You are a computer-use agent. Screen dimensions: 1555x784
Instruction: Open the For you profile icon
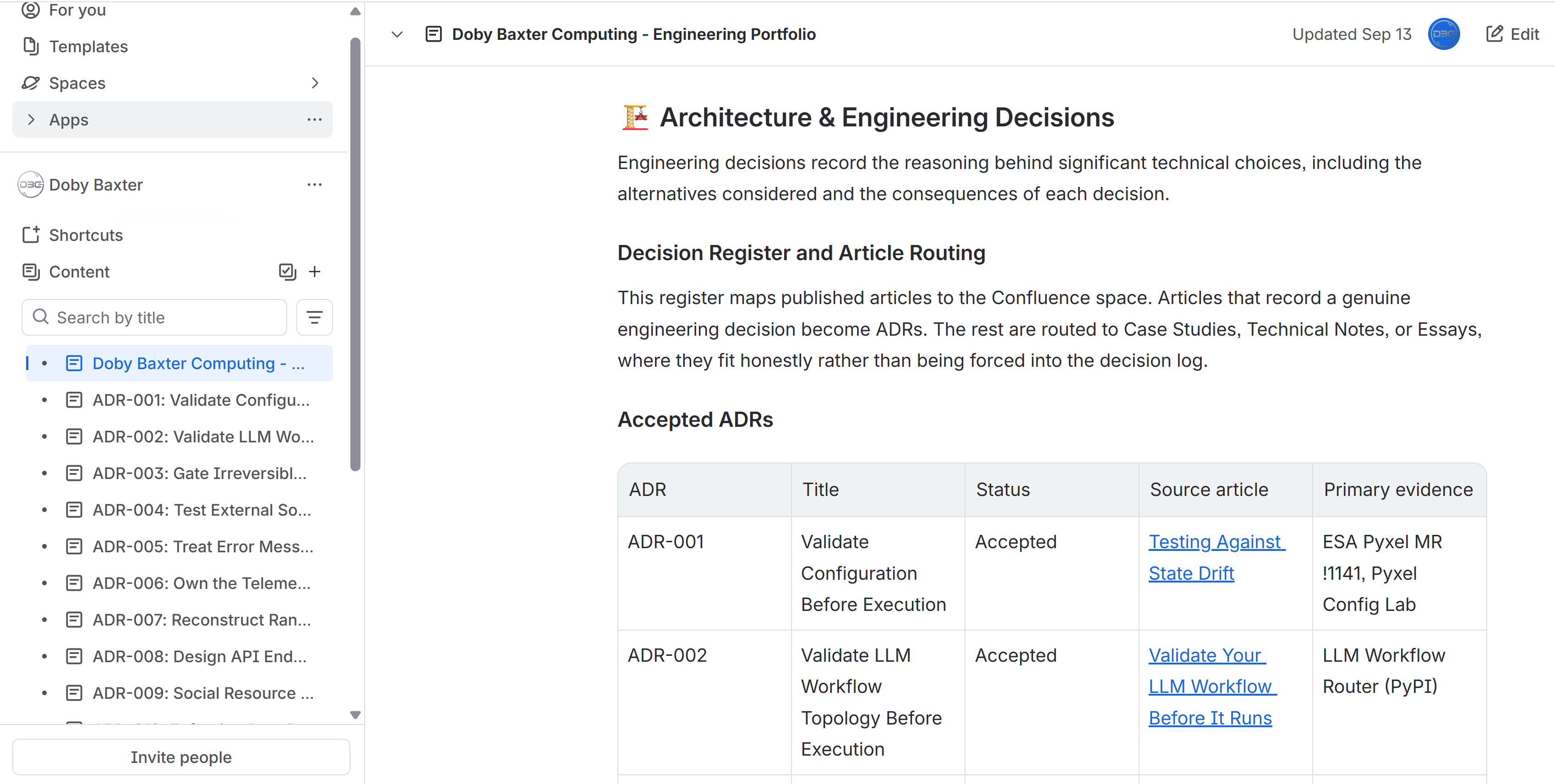[x=31, y=10]
